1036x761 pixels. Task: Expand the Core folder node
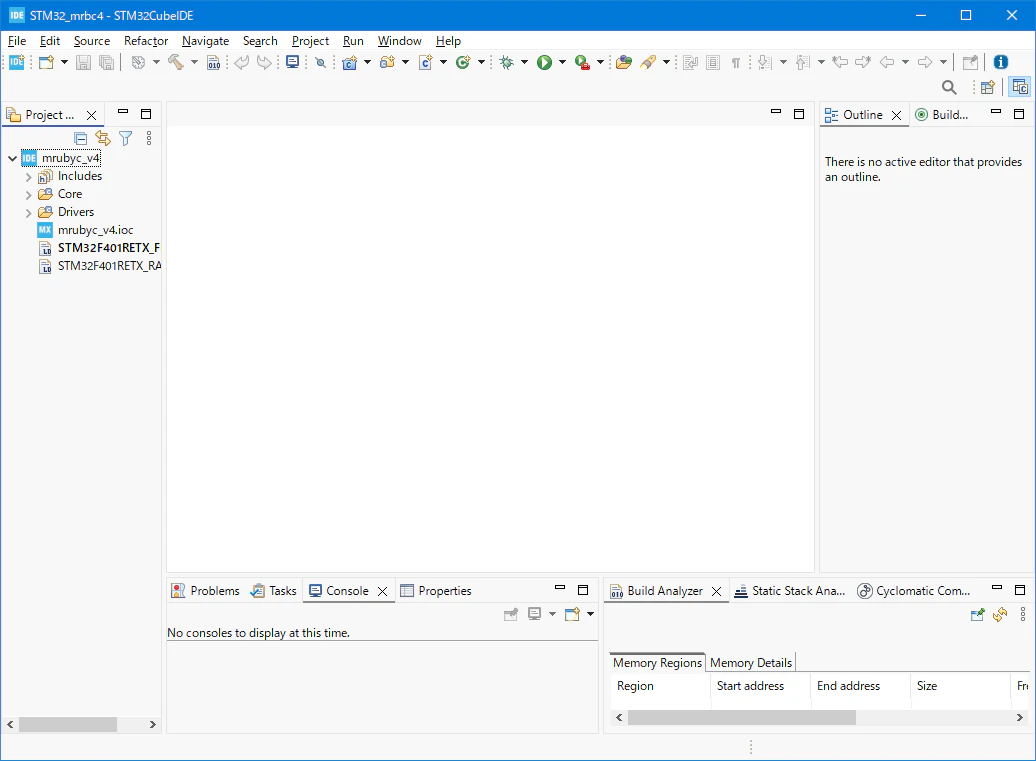(x=28, y=195)
